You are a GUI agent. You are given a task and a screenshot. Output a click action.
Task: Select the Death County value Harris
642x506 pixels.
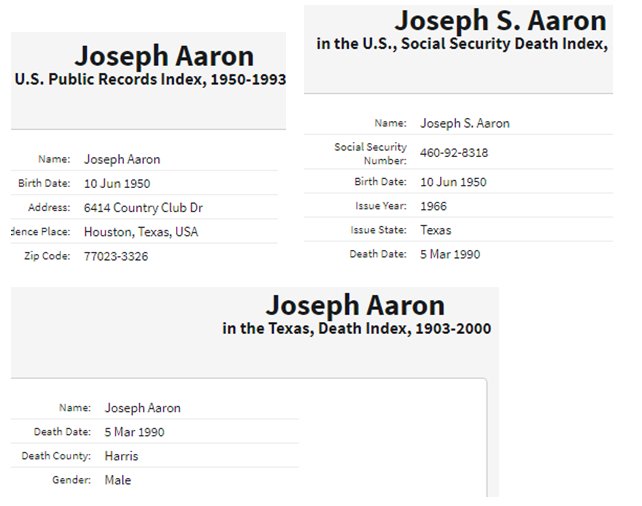(x=122, y=456)
